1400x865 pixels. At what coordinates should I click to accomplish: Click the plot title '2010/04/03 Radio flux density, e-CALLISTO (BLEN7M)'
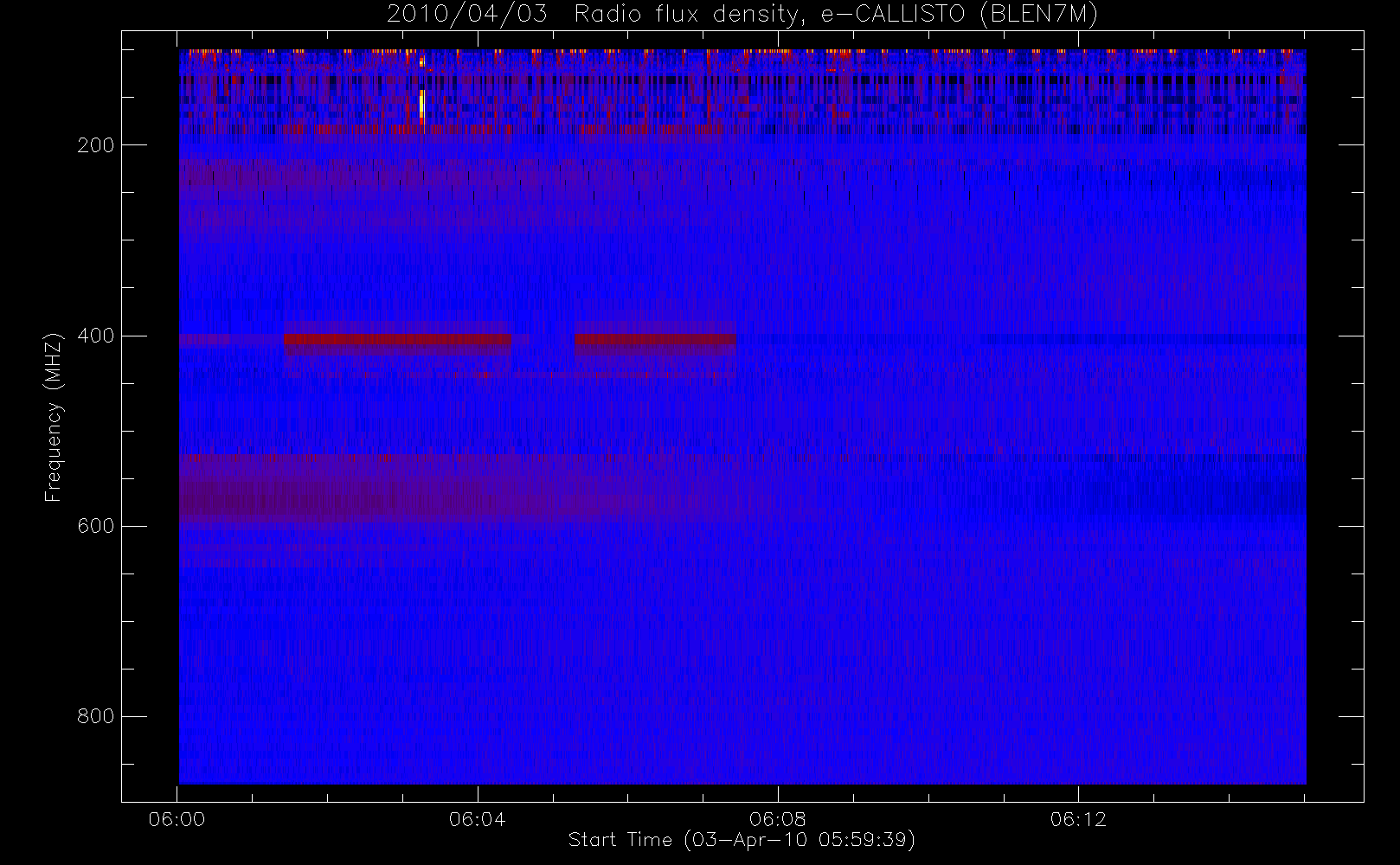(x=742, y=15)
